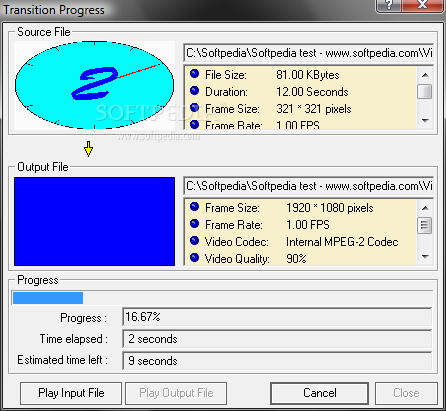Click the source file clock thumbnail
The width and height of the screenshot is (446, 411).
(94, 85)
